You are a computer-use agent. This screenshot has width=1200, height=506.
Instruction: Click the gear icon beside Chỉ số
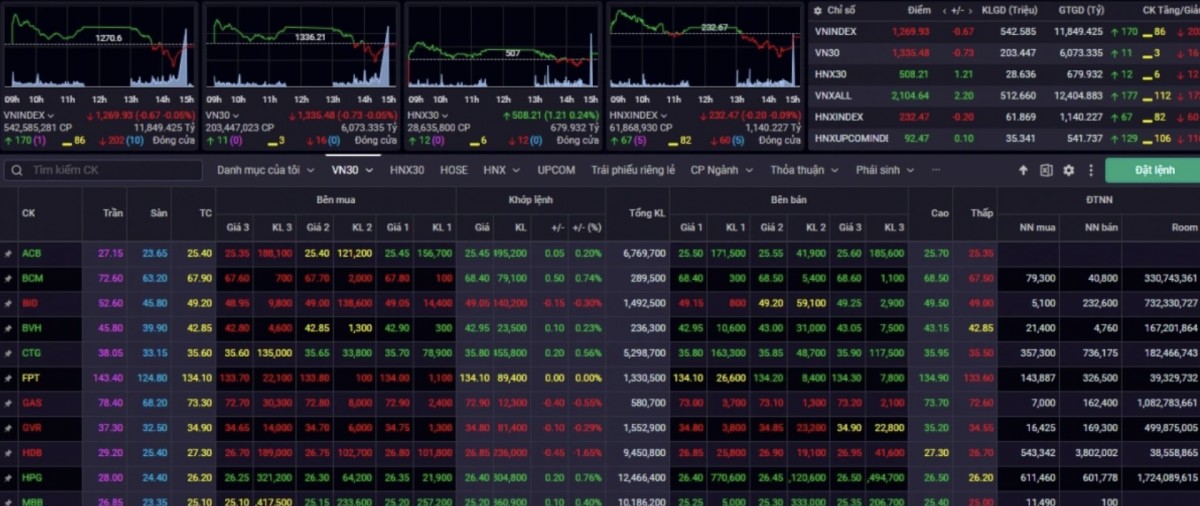[x=817, y=10]
